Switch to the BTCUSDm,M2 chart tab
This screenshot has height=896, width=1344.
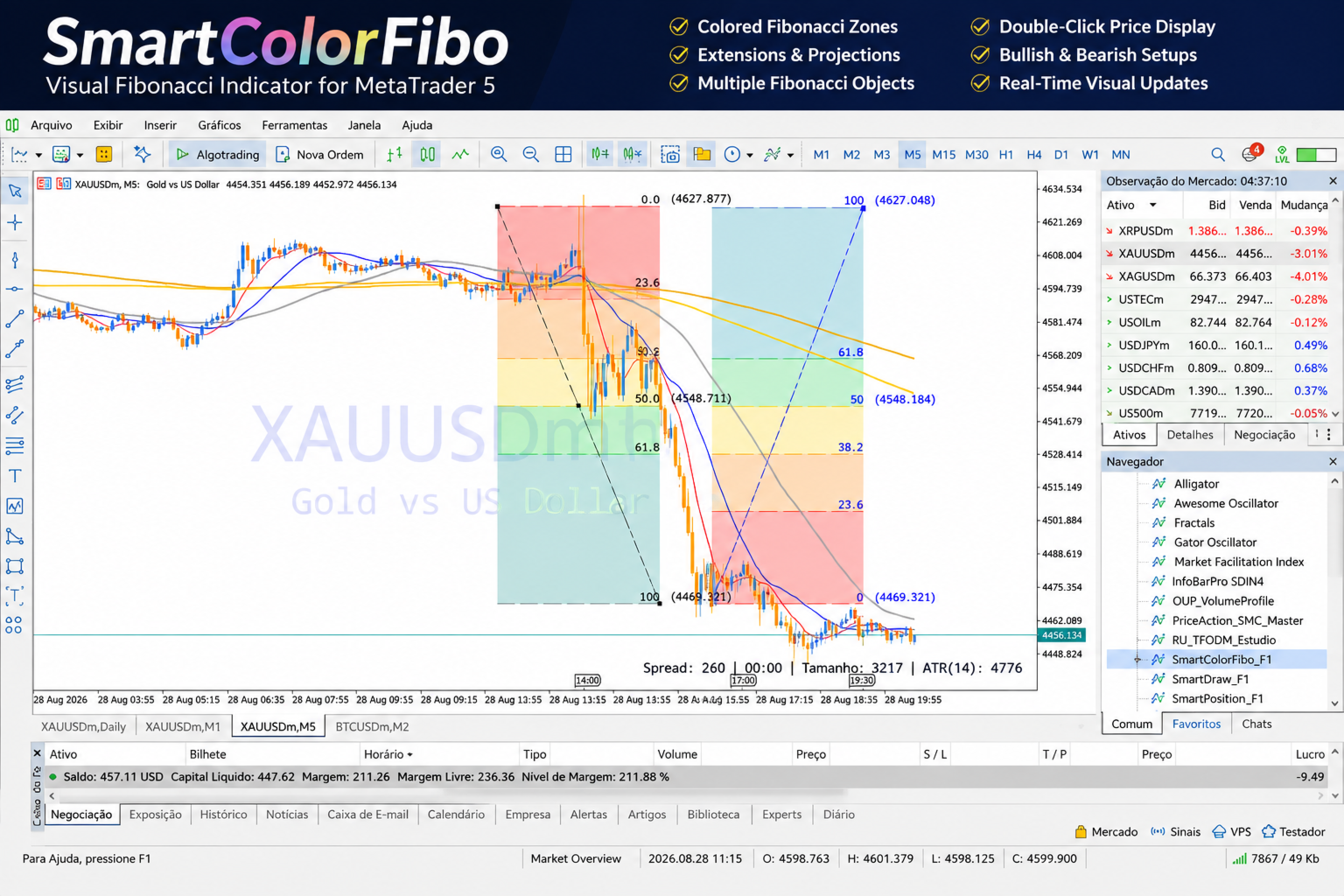pos(372,726)
